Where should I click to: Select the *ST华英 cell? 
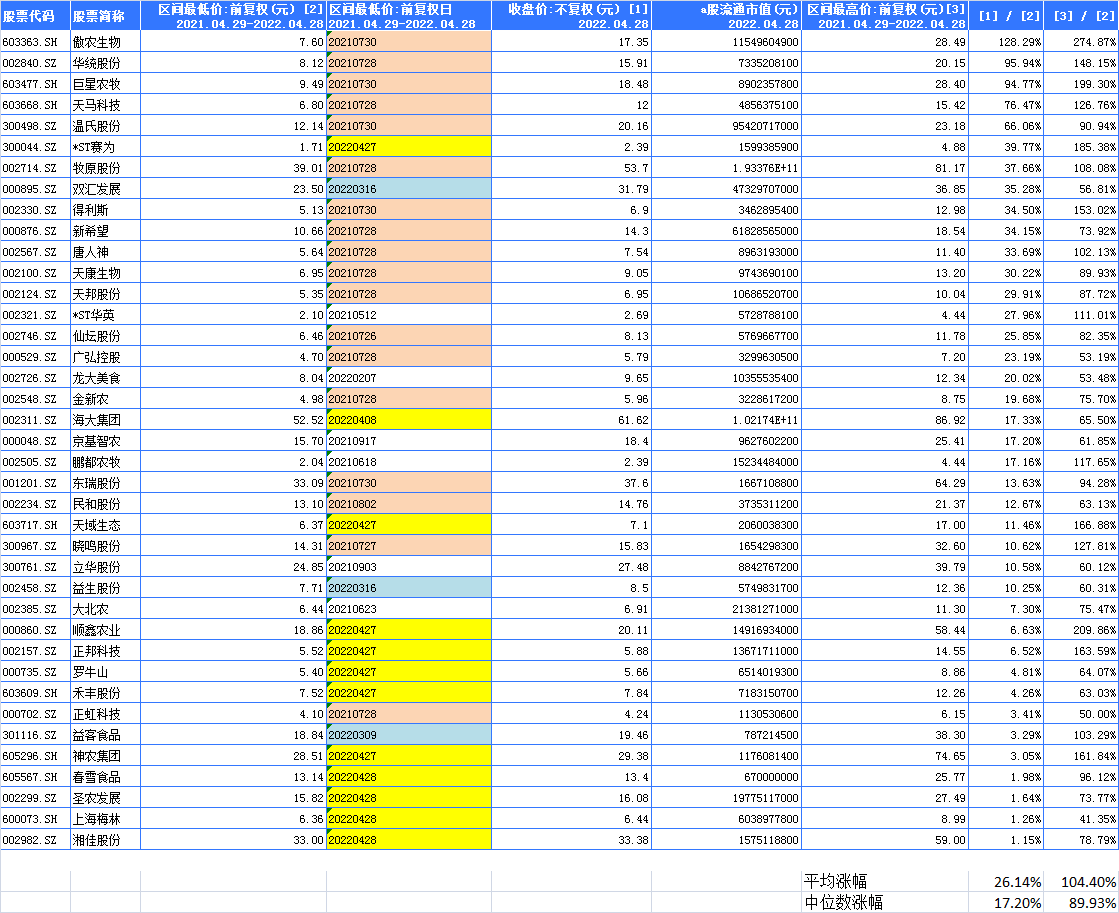106,315
